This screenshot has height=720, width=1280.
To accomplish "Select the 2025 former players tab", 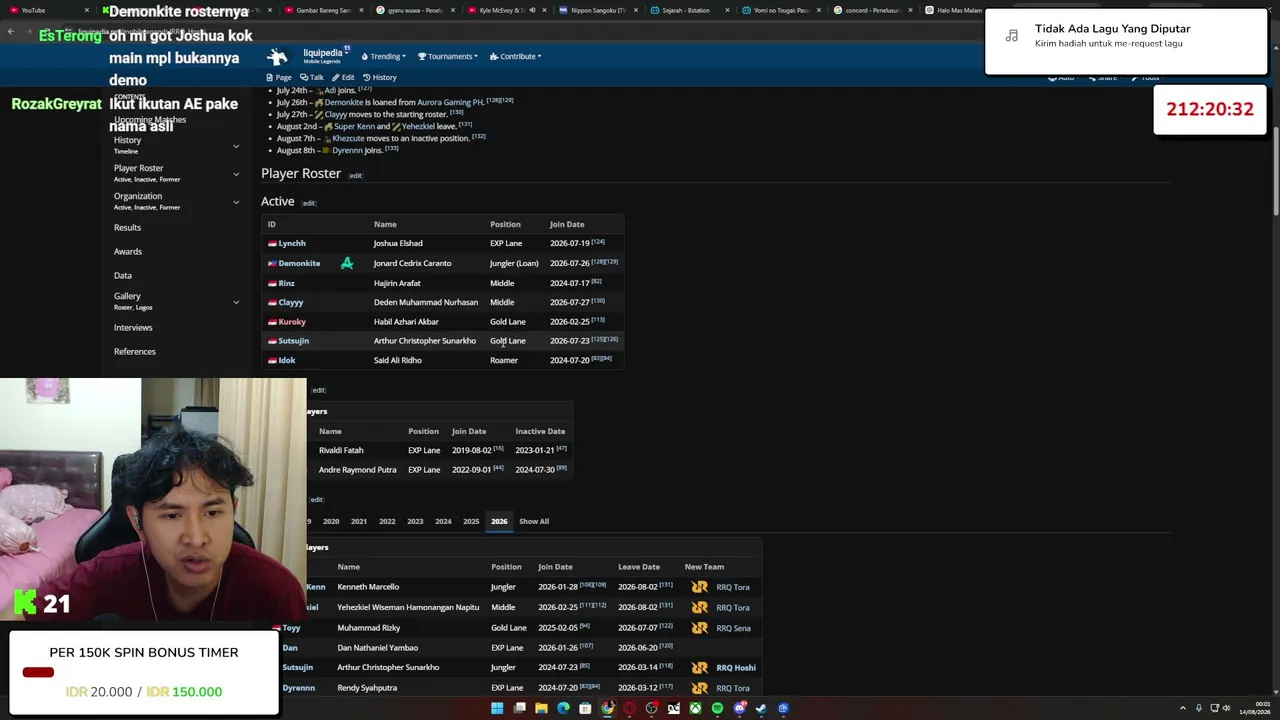I will coord(471,521).
